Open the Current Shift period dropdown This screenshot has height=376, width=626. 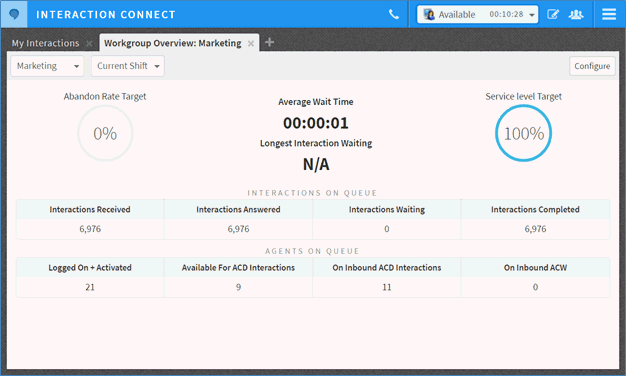click(128, 66)
